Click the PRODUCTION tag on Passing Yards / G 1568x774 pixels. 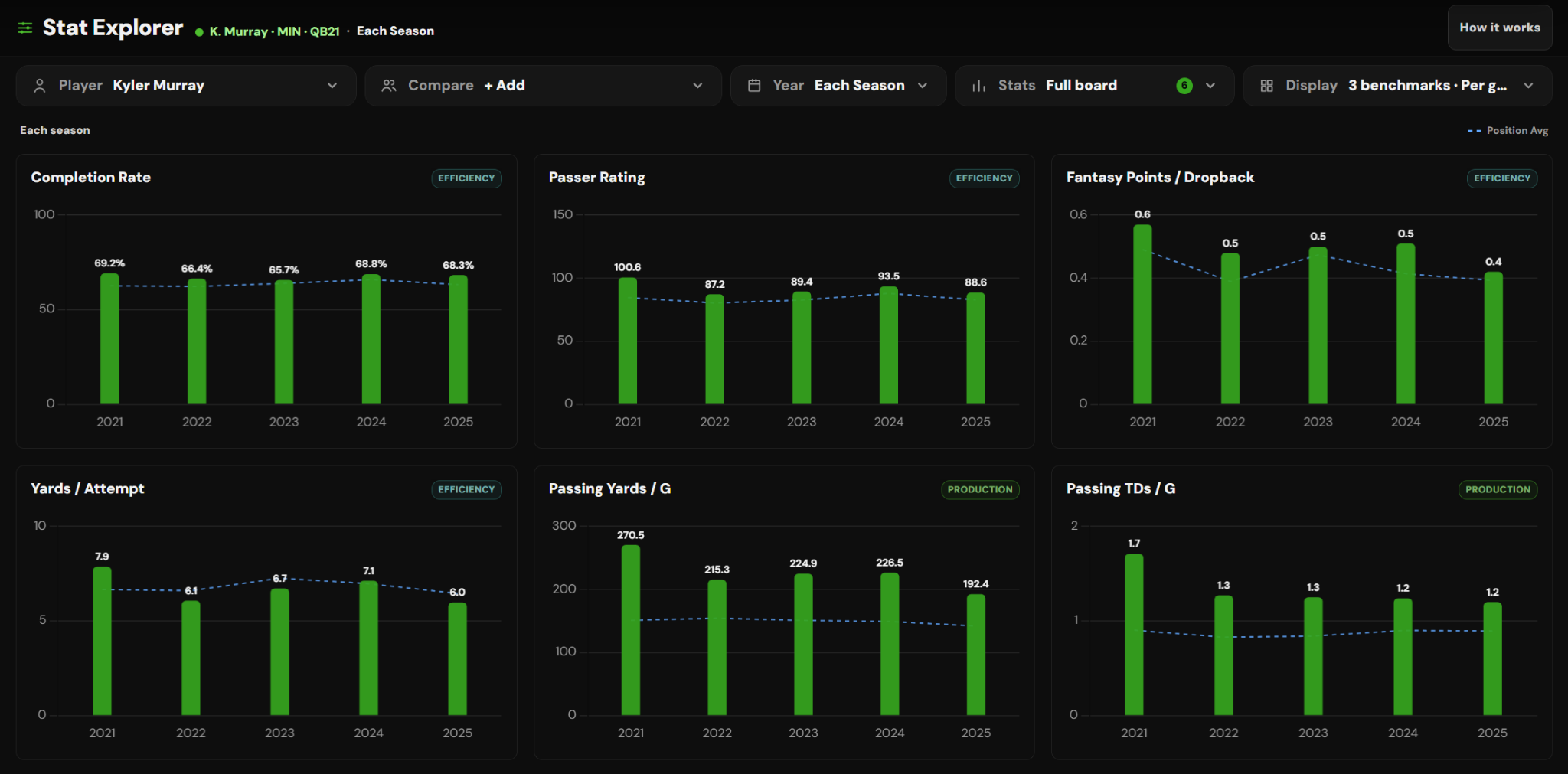980,490
